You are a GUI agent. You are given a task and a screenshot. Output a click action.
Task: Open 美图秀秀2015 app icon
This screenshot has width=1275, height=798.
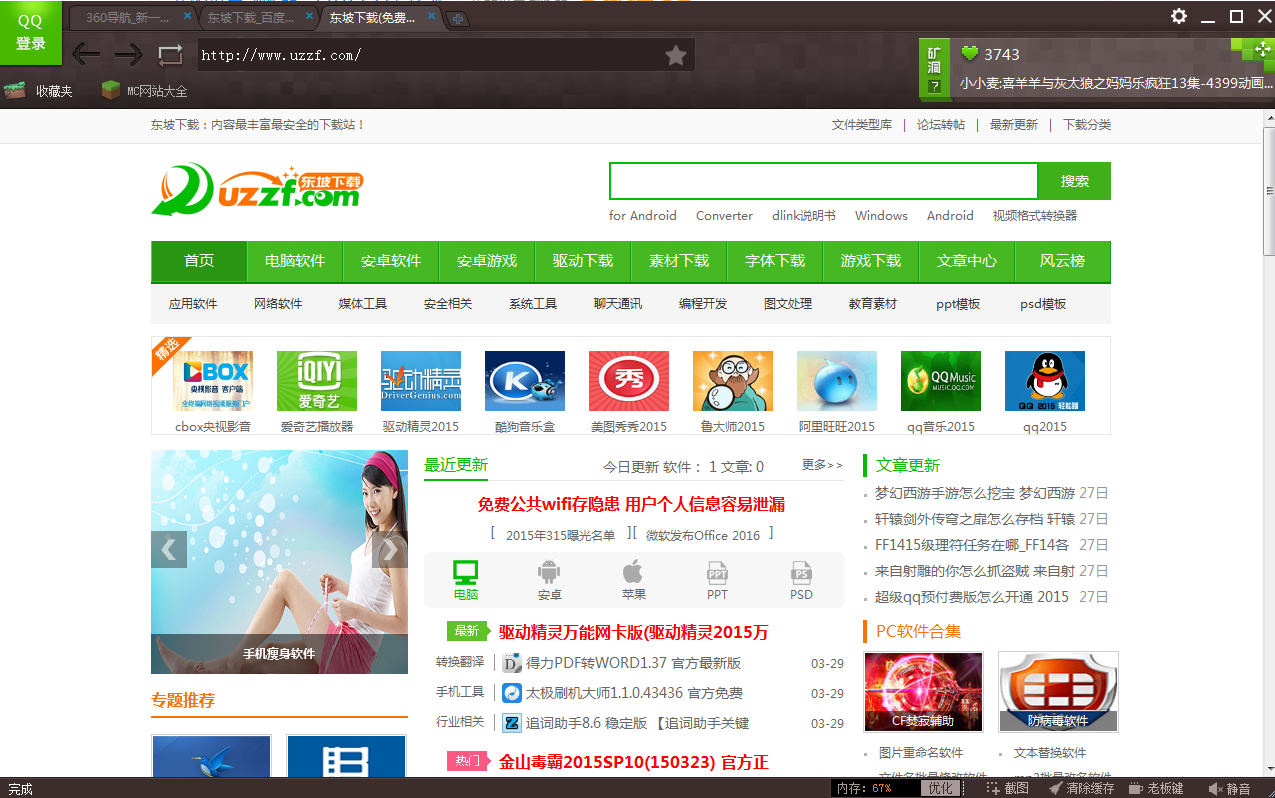point(629,381)
